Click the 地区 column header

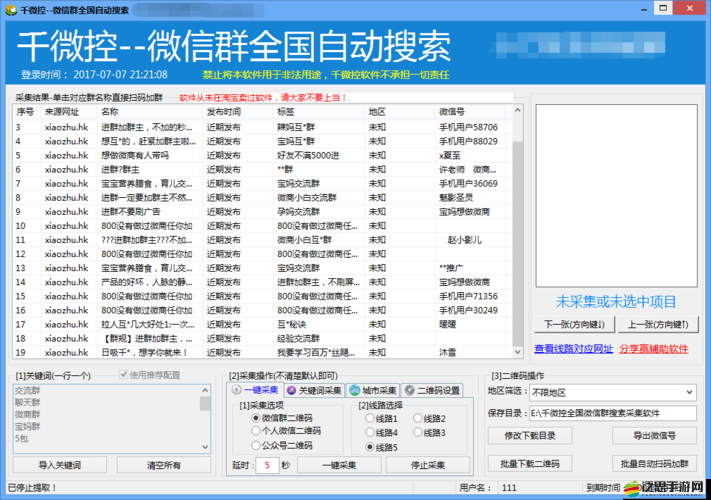click(x=399, y=112)
